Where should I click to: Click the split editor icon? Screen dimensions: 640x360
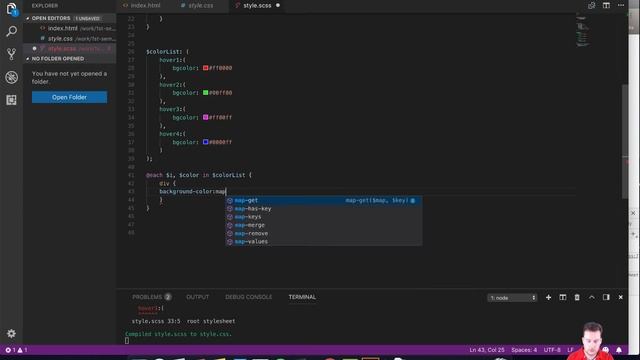(606, 5)
